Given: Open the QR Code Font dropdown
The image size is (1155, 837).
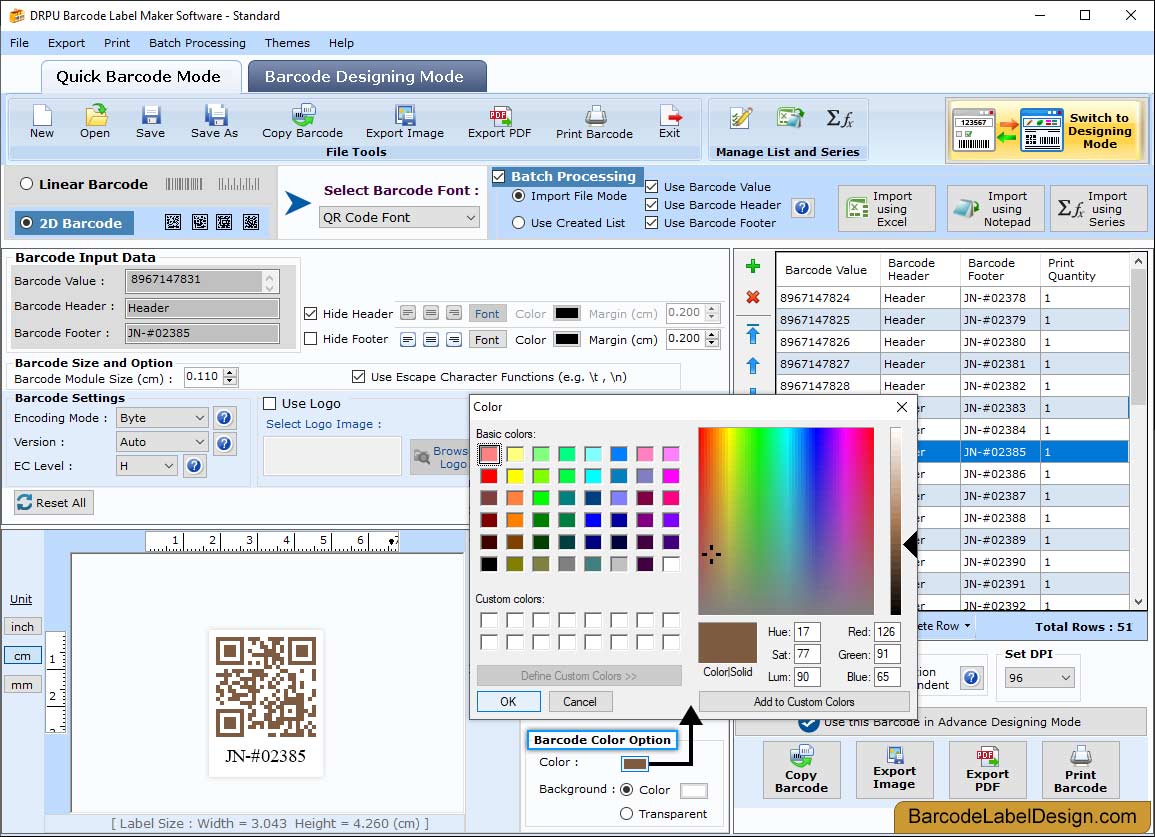Looking at the screenshot, I should point(400,217).
